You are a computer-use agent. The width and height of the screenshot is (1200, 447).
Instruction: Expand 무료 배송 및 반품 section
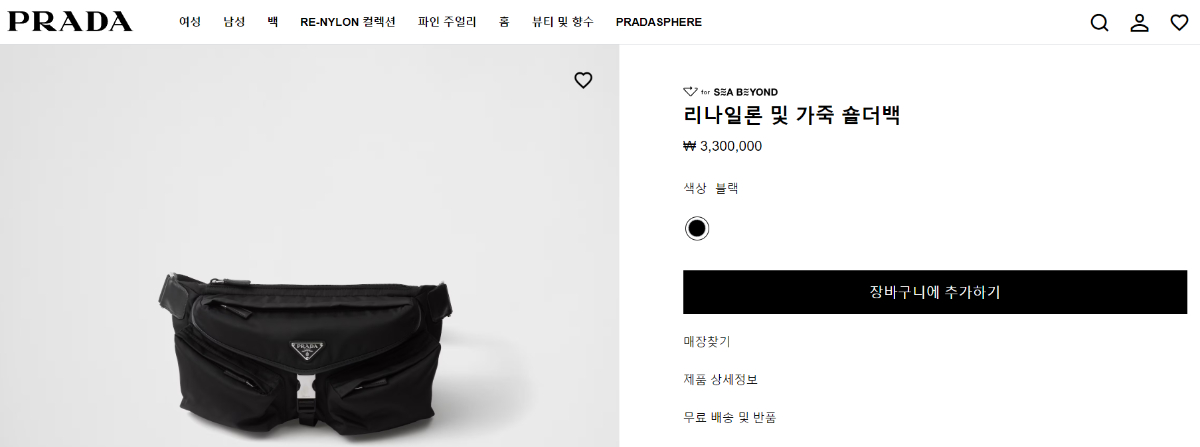[x=731, y=416]
